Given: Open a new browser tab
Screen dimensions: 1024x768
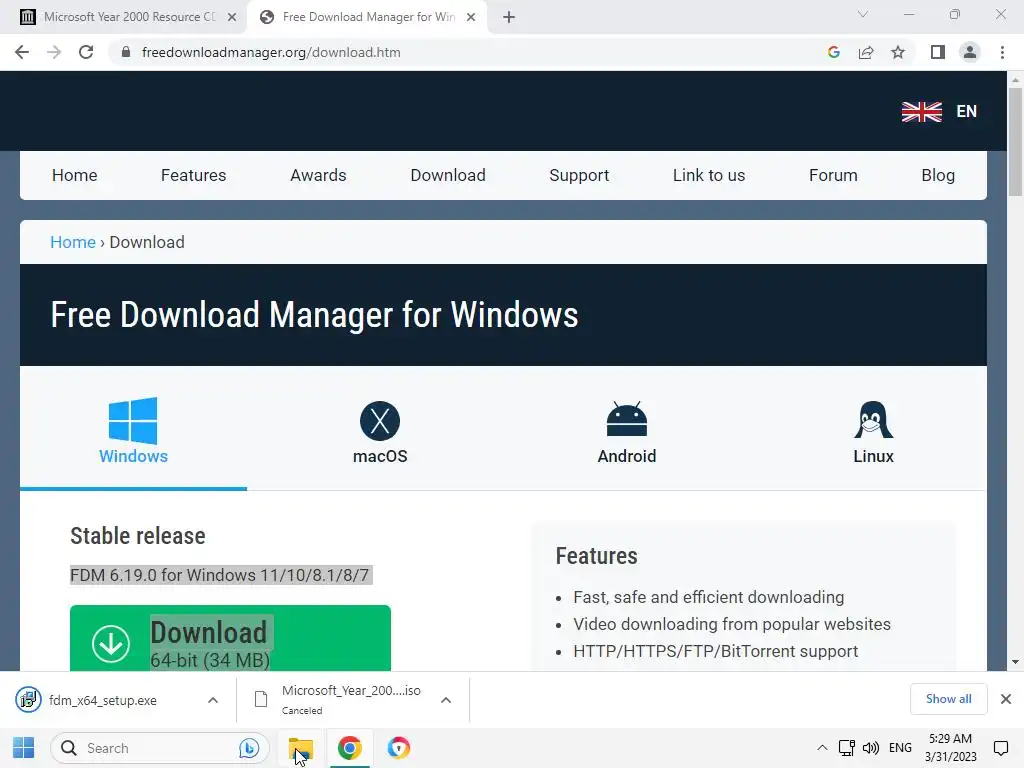Looking at the screenshot, I should pyautogui.click(x=509, y=17).
